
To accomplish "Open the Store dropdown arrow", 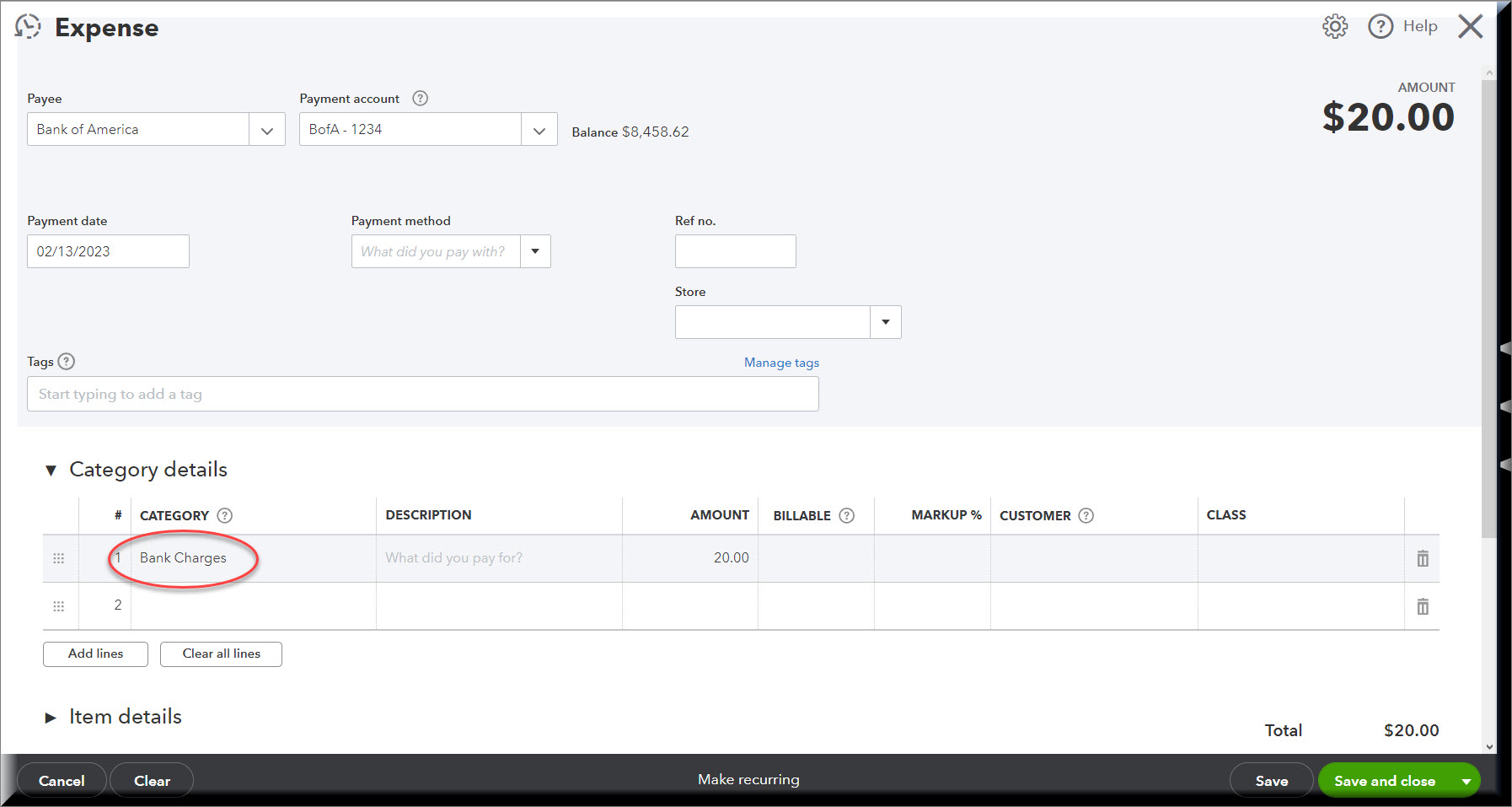I will click(886, 322).
